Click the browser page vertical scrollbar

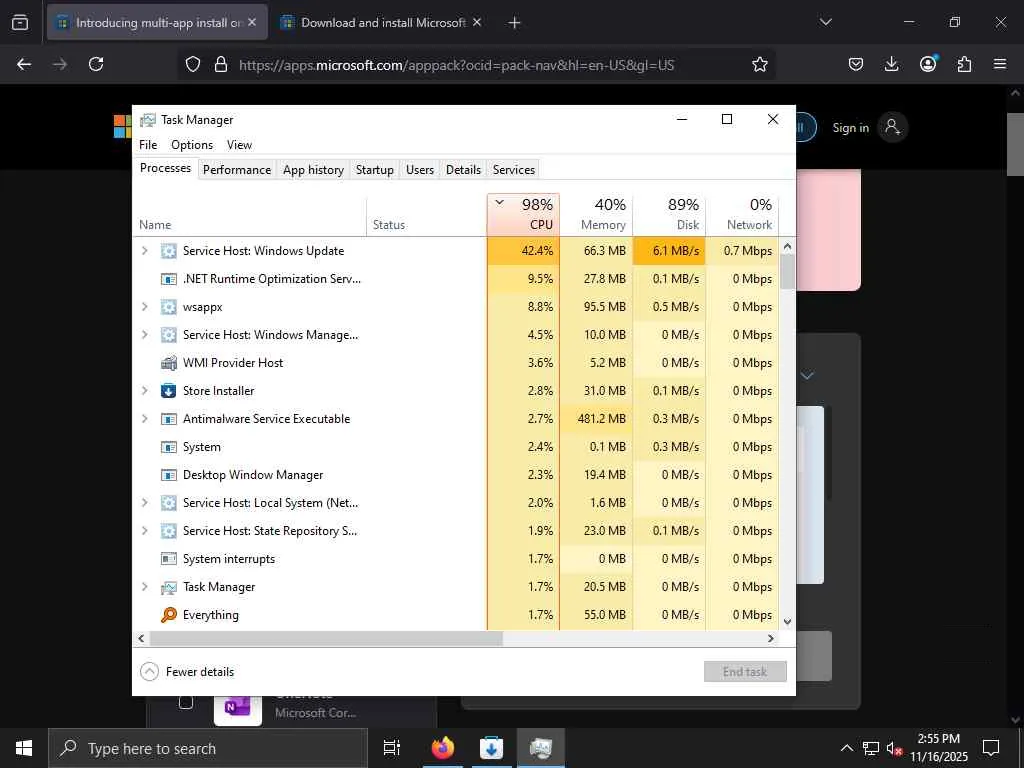point(1014,144)
